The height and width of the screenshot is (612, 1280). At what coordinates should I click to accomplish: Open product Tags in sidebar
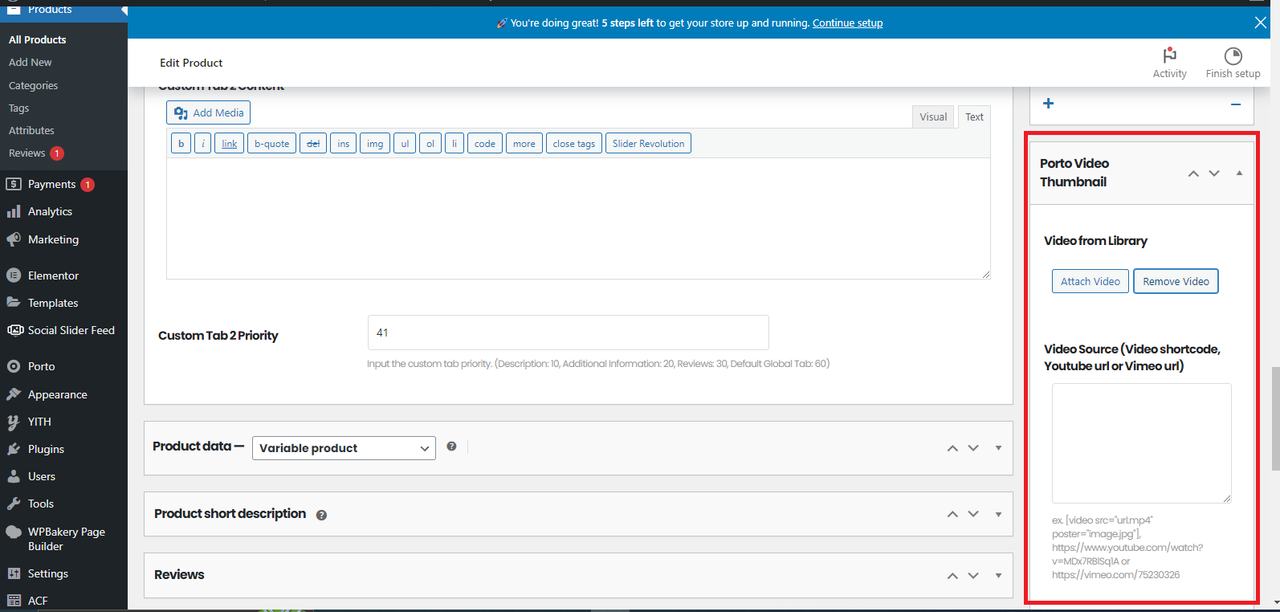click(19, 108)
